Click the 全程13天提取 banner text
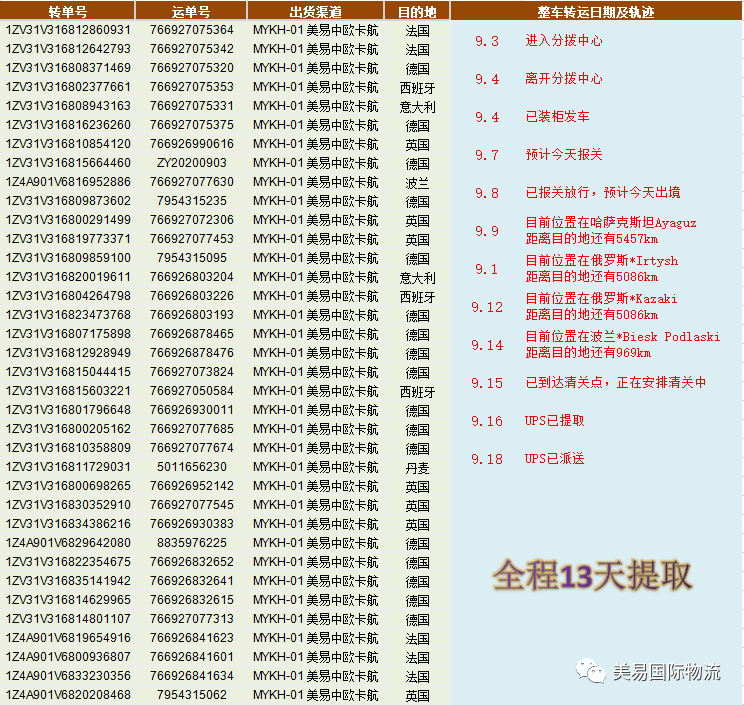The width and height of the screenshot is (744, 705). (592, 575)
